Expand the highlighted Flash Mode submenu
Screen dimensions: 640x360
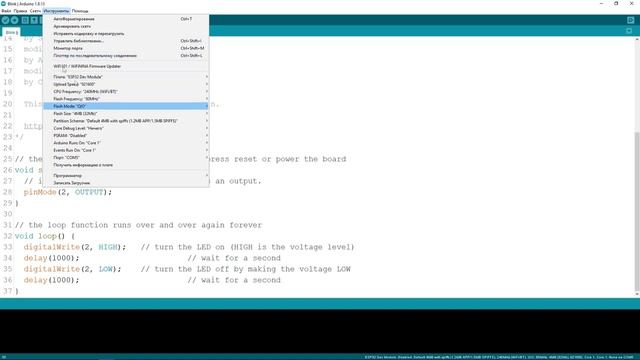(126, 106)
